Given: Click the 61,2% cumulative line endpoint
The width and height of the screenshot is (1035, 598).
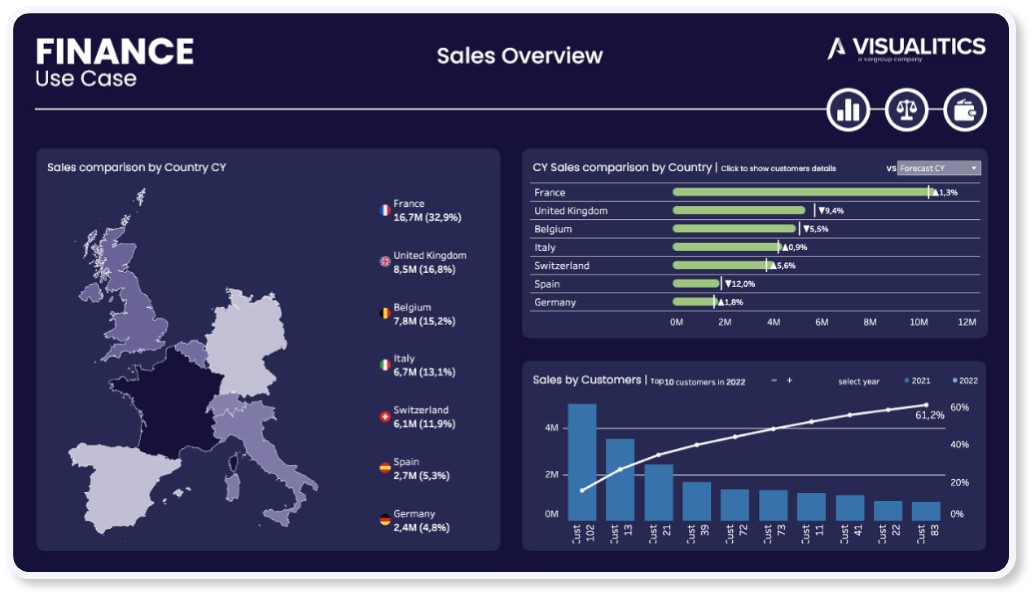Looking at the screenshot, I should tap(927, 405).
